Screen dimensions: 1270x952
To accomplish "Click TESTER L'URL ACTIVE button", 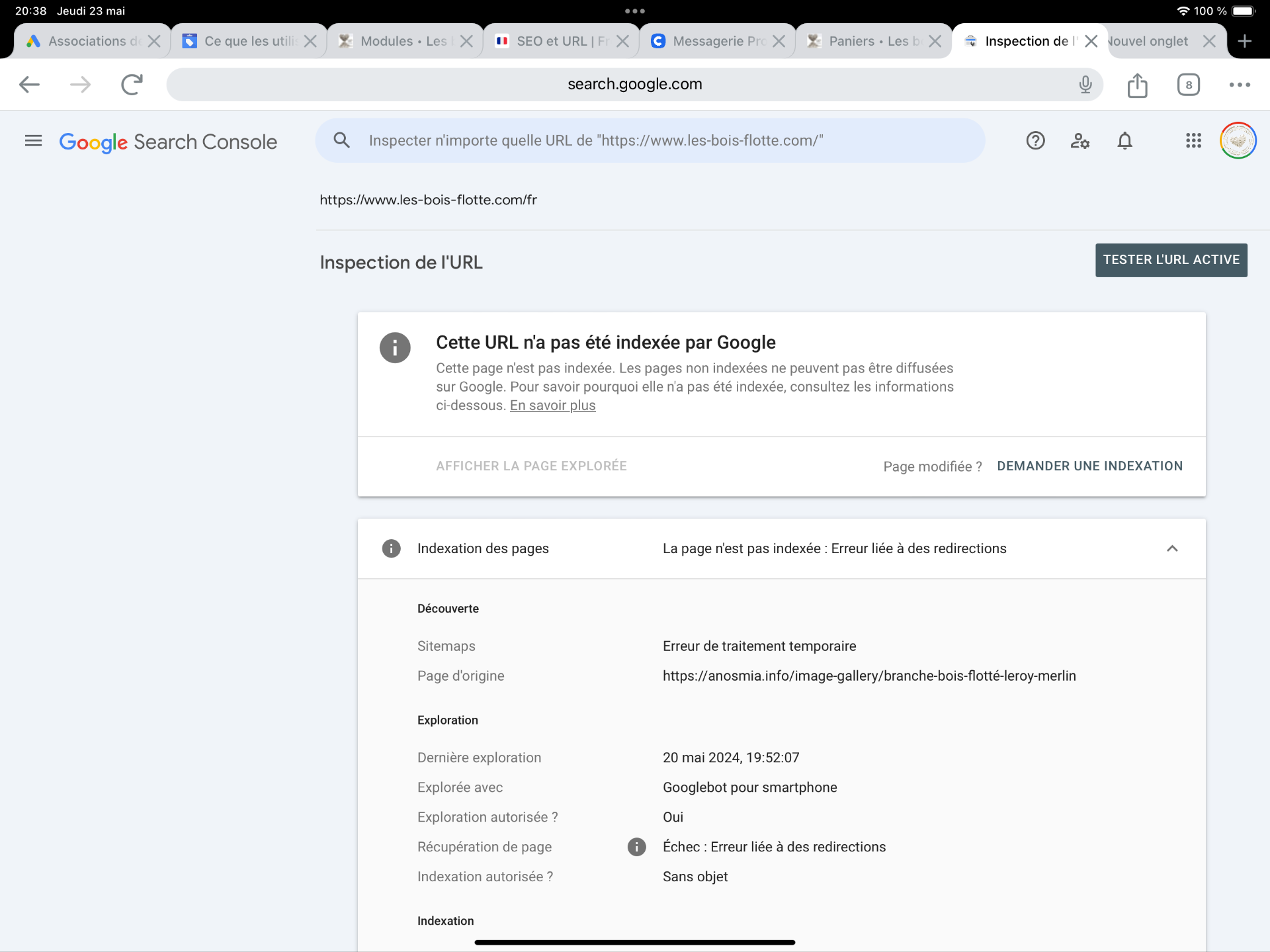I will coord(1171,260).
